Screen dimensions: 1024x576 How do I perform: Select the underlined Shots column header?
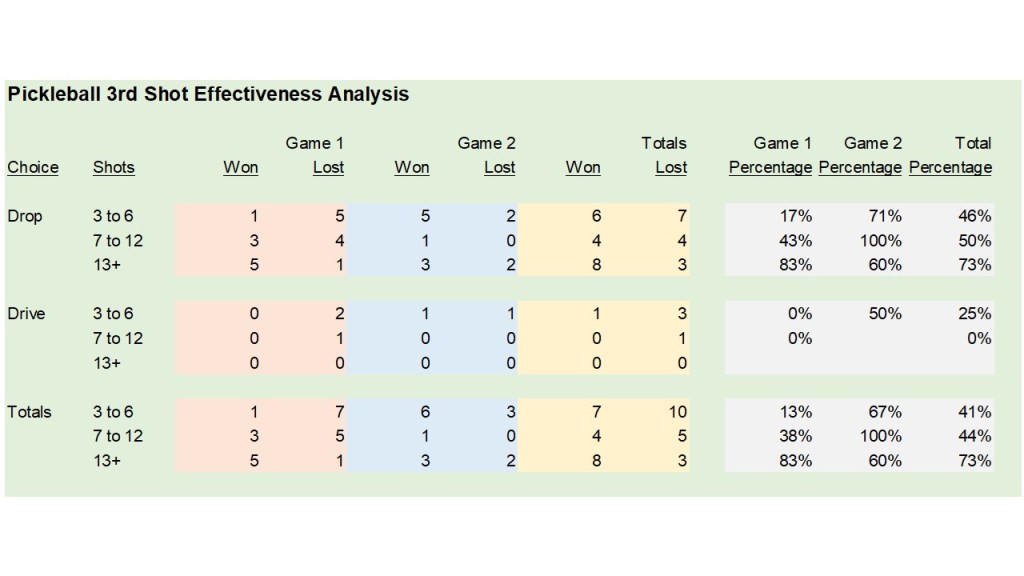[x=113, y=167]
